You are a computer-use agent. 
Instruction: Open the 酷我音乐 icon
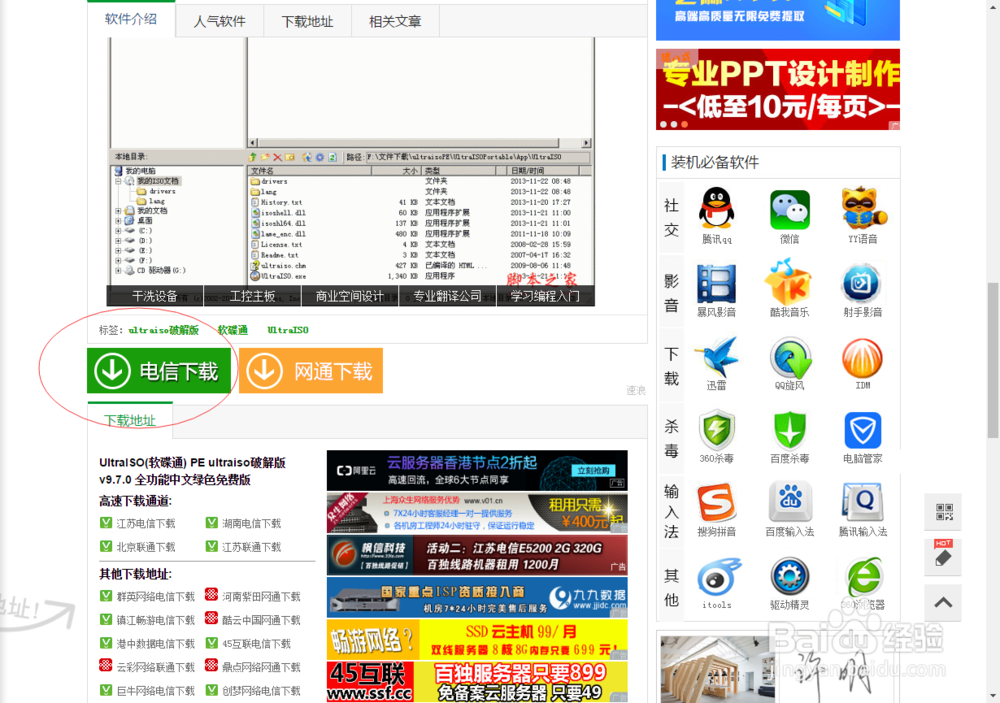point(790,281)
